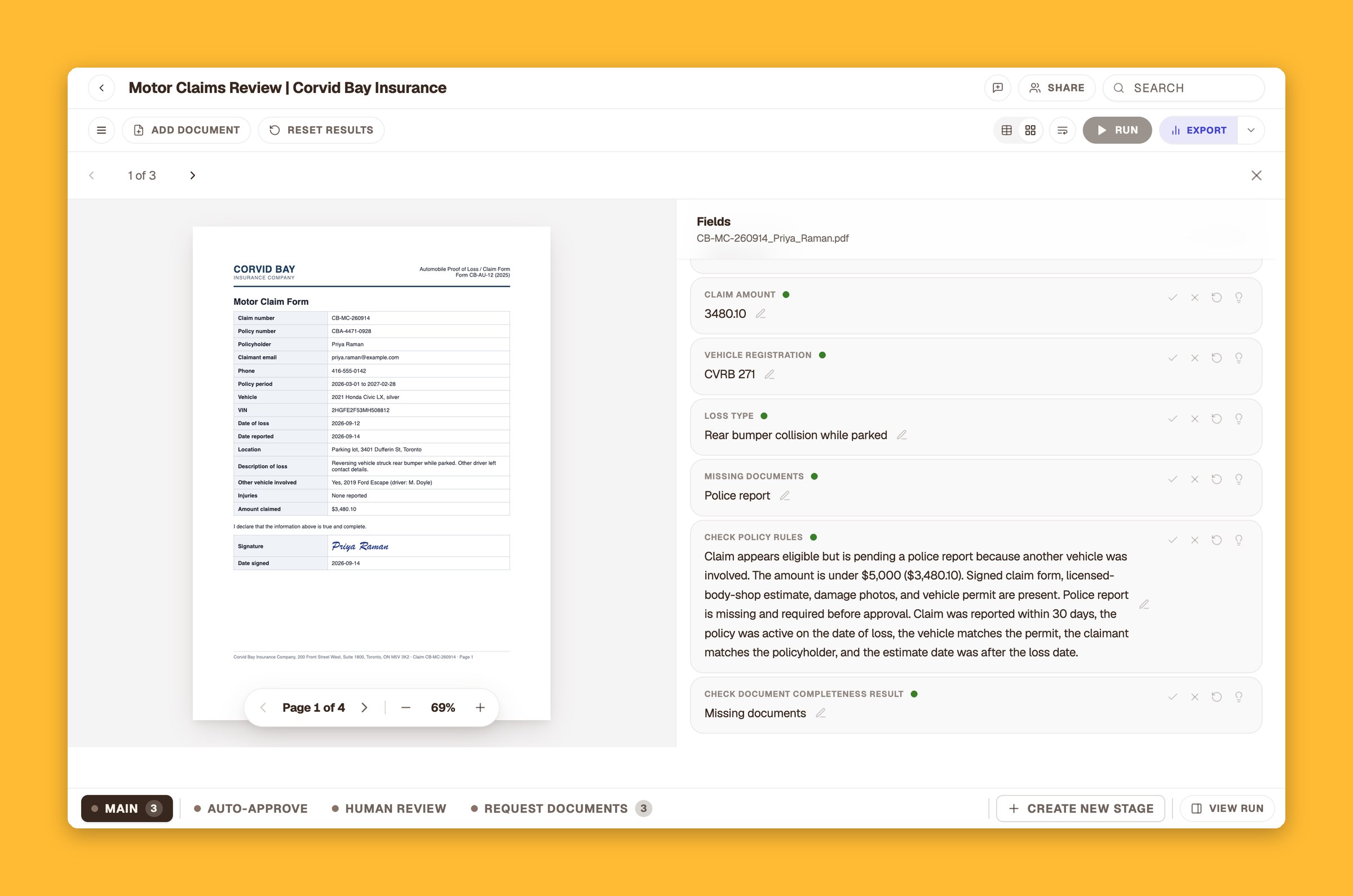Go to previous PDF page
Viewport: 1353px width, 896px height.
coord(263,707)
